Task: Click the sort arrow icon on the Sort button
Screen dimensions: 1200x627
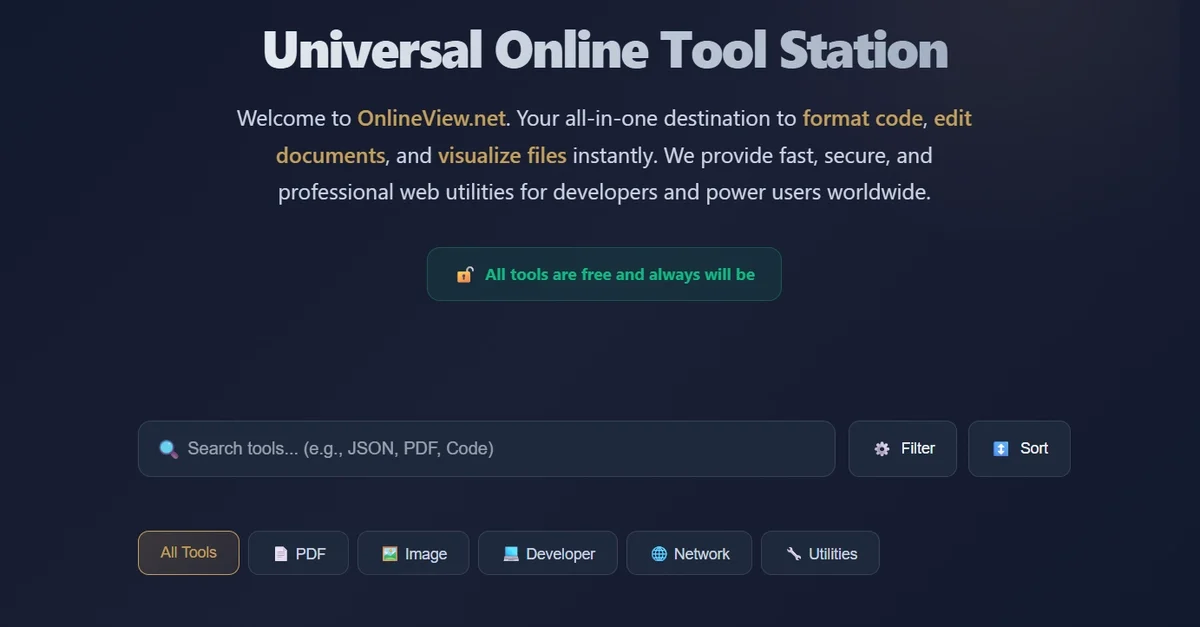Action: coord(1000,448)
